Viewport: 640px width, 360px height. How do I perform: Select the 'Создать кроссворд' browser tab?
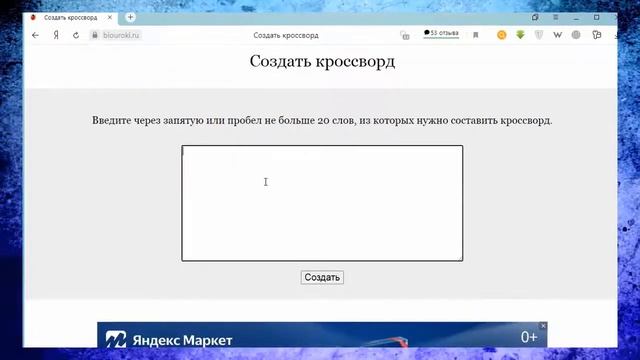pyautogui.click(x=71, y=18)
